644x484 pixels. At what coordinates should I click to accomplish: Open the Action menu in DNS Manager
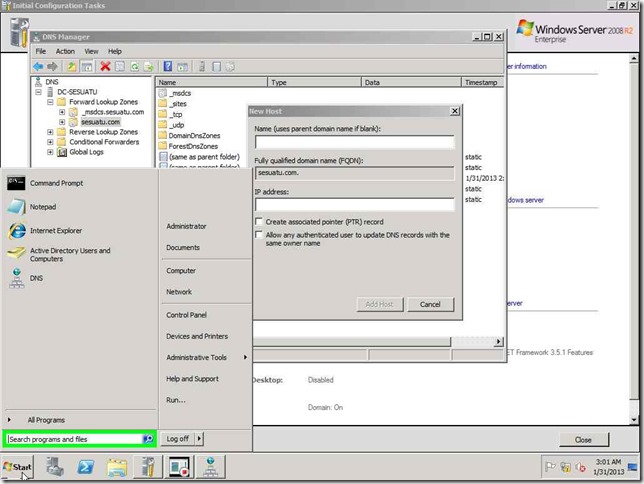tap(65, 51)
